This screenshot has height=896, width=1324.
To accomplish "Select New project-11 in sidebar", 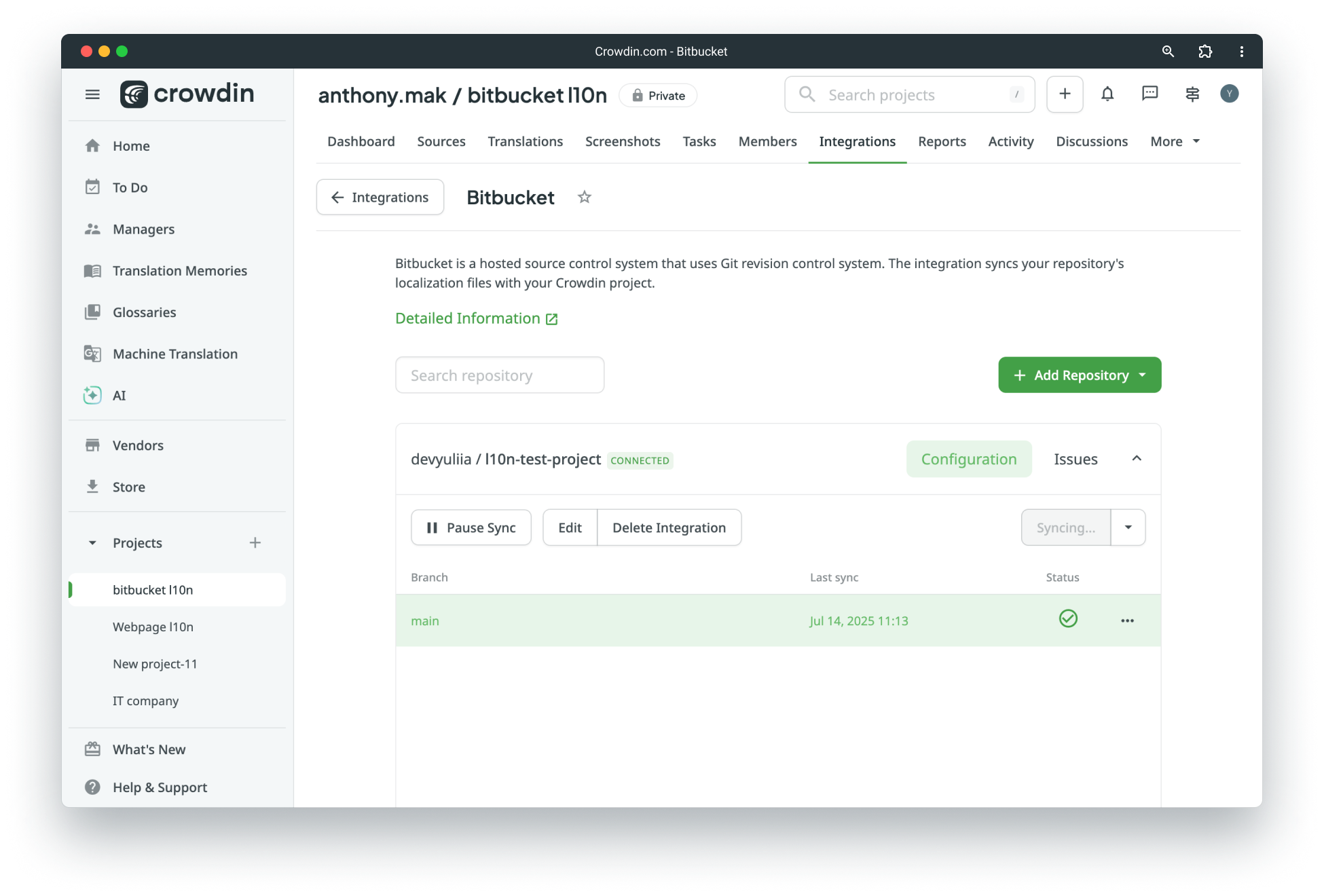I will [x=155, y=663].
